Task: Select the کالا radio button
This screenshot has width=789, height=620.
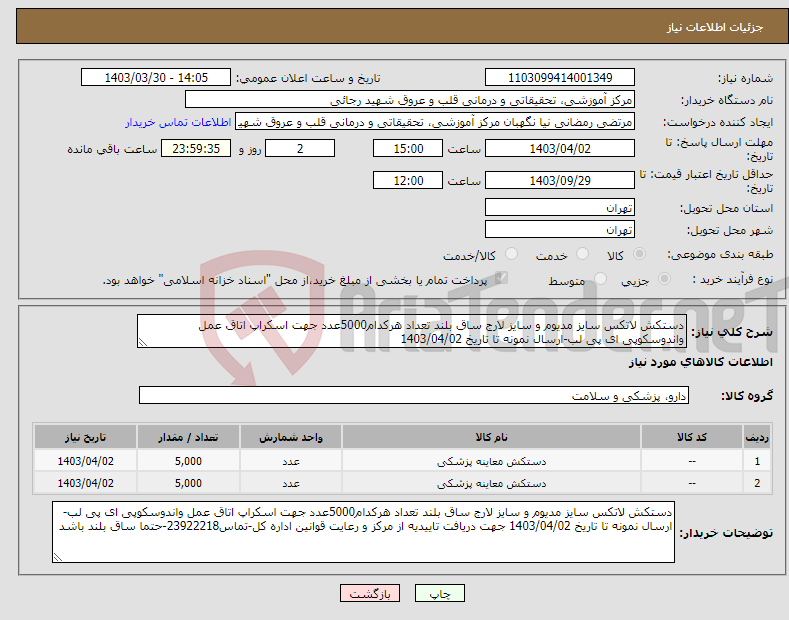Action: point(639,254)
